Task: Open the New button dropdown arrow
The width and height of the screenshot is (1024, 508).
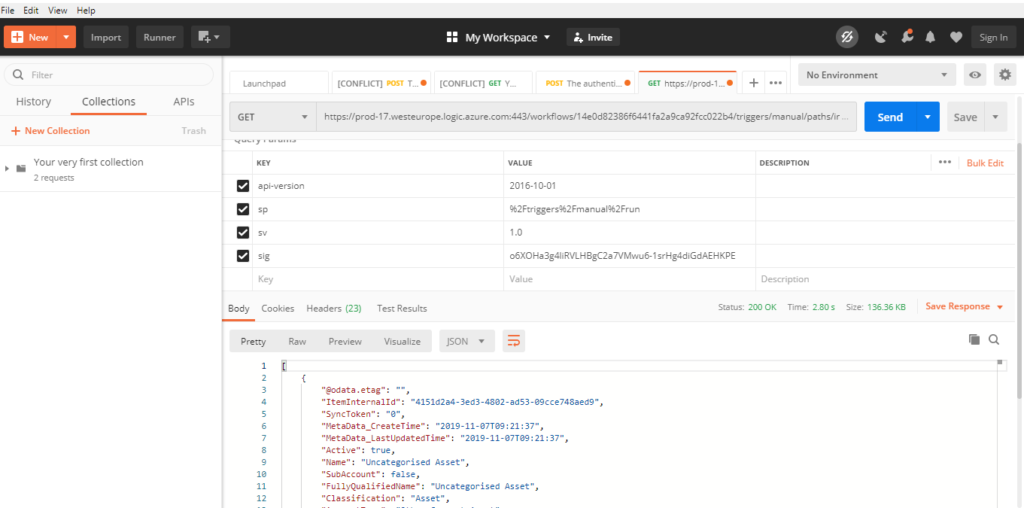Action: coord(66,37)
